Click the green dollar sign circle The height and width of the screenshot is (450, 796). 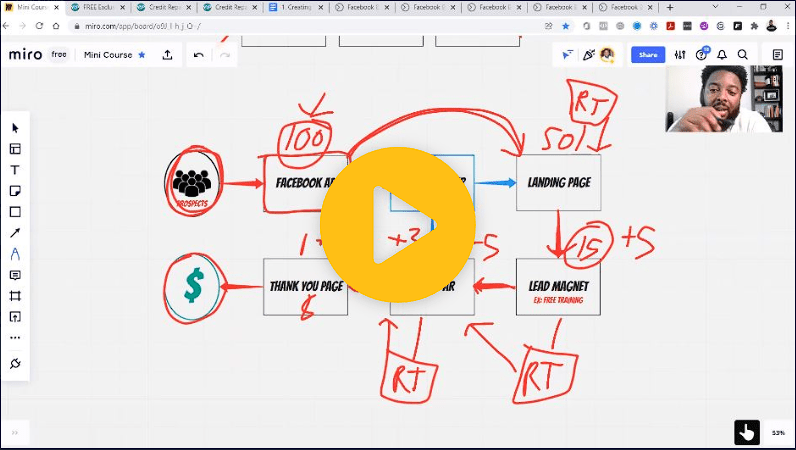pos(193,287)
